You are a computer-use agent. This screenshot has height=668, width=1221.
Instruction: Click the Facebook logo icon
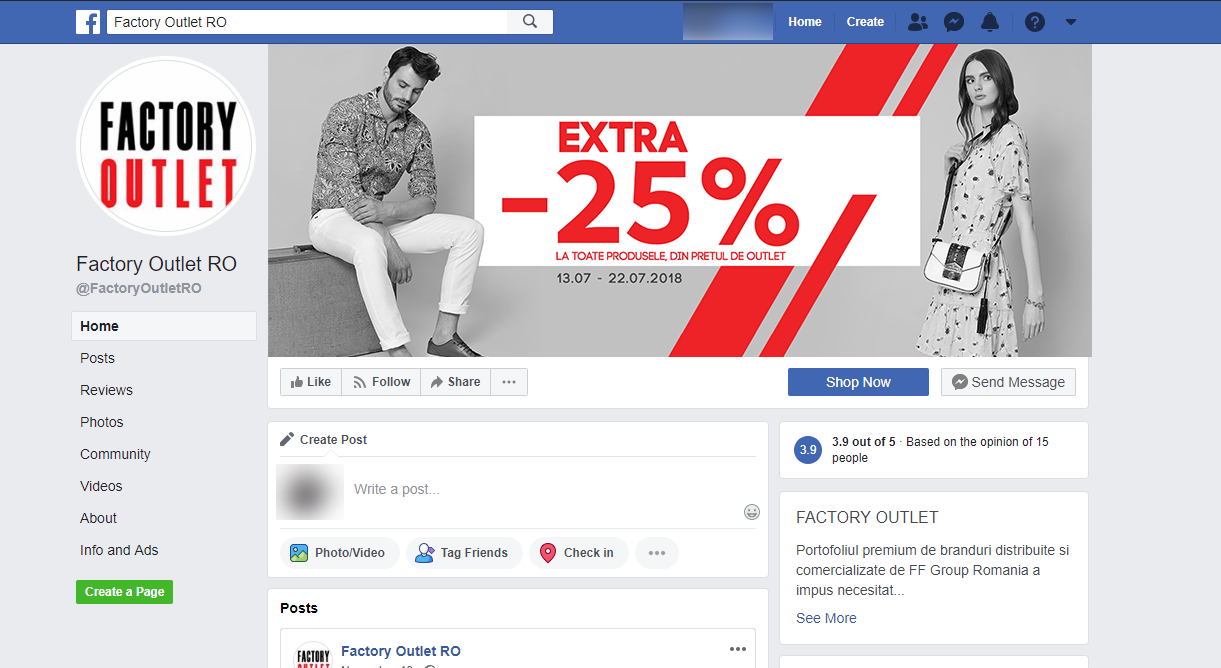88,22
